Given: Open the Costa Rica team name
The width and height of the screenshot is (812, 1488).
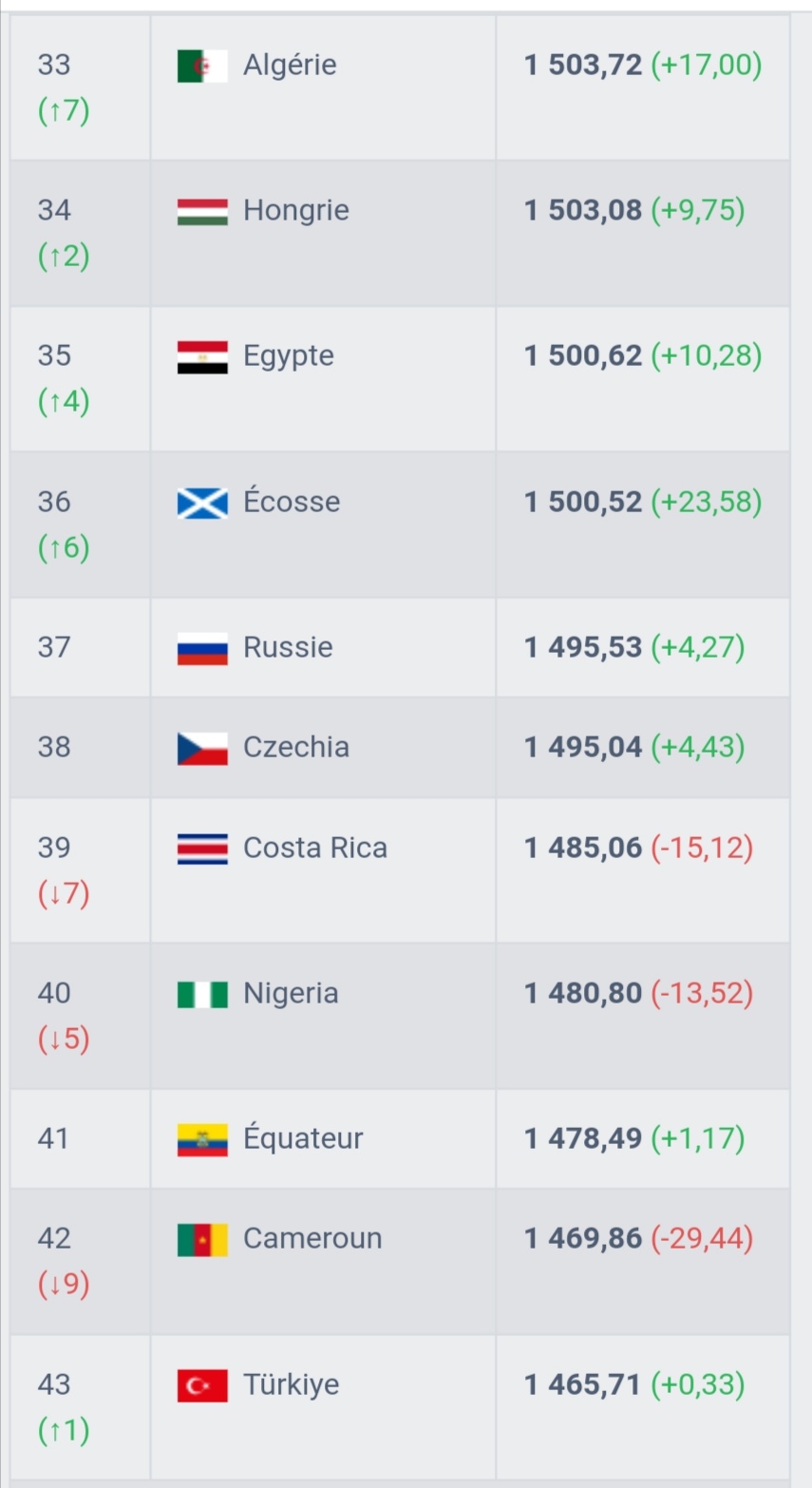Looking at the screenshot, I should [315, 848].
